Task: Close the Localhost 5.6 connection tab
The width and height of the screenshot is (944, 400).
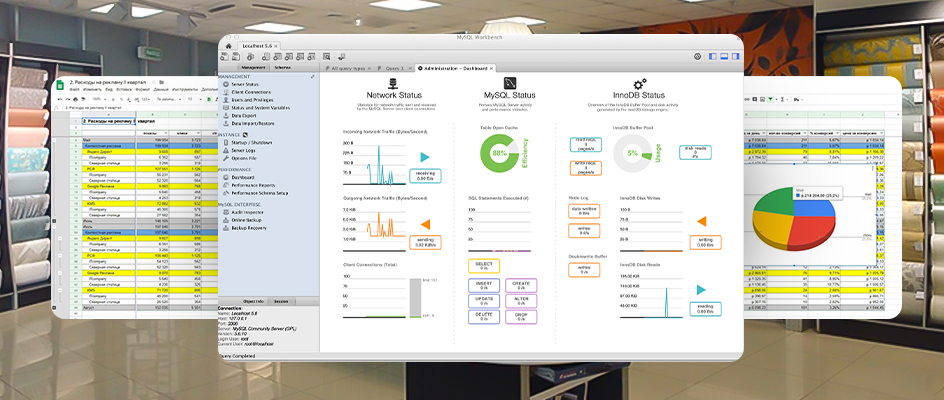Action: (276, 46)
